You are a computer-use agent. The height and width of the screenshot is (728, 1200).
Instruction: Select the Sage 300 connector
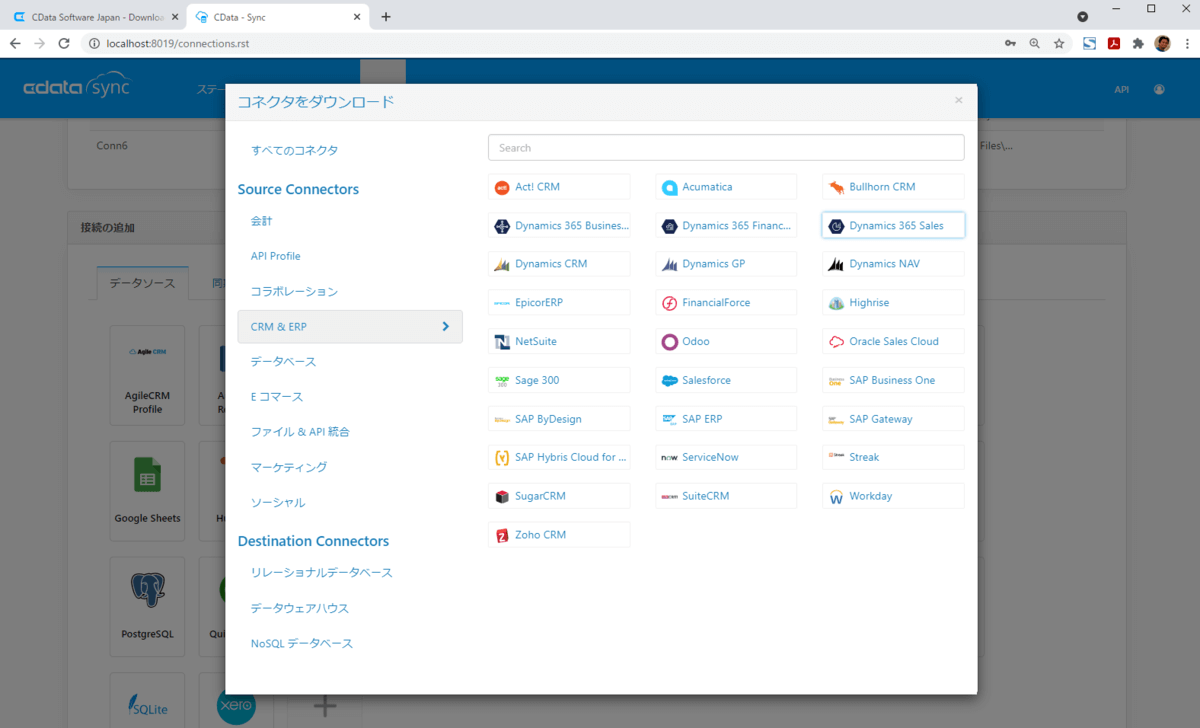point(559,380)
